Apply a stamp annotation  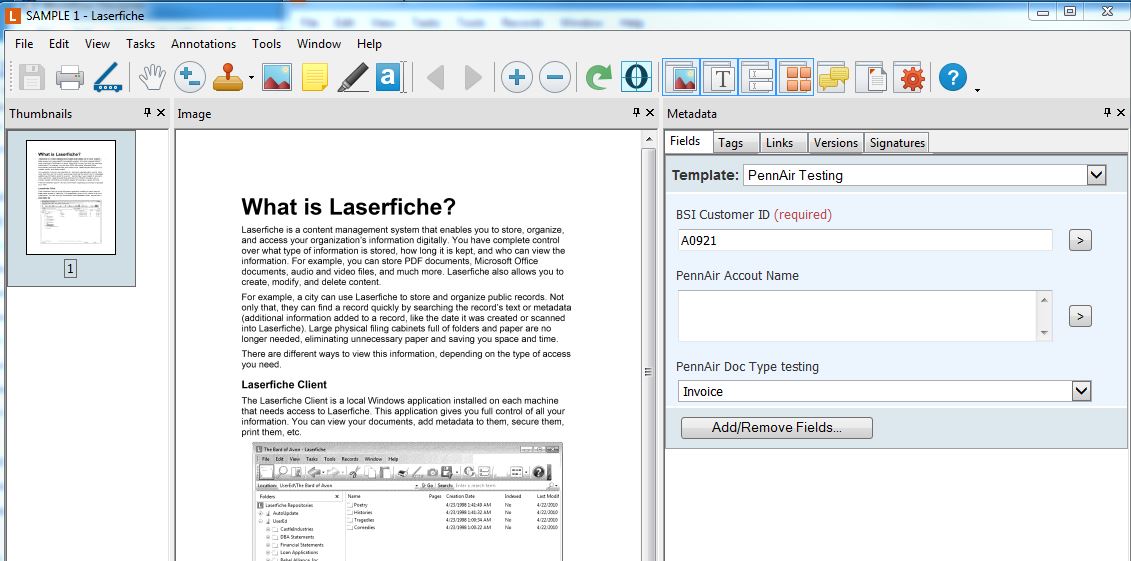pyautogui.click(x=228, y=76)
